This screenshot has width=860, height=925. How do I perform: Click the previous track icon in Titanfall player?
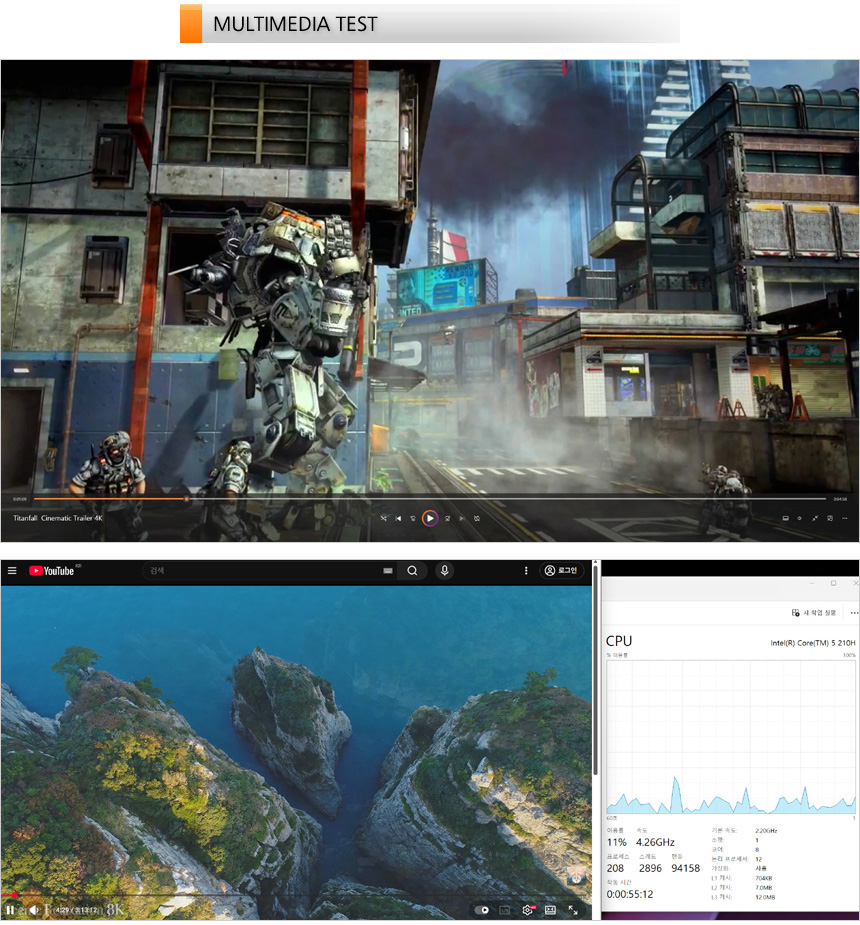398,518
